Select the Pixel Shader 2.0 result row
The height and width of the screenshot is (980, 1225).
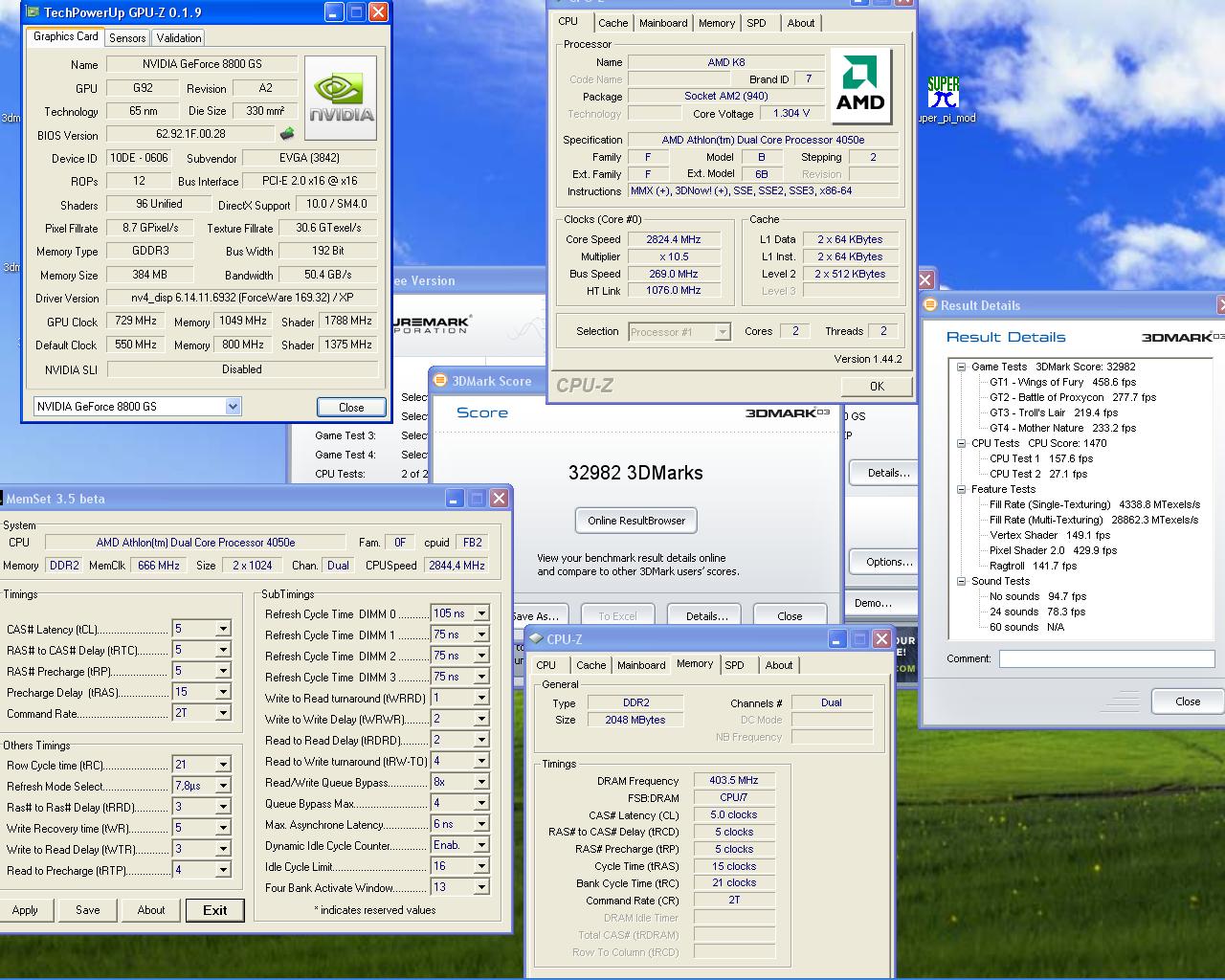tap(1053, 550)
